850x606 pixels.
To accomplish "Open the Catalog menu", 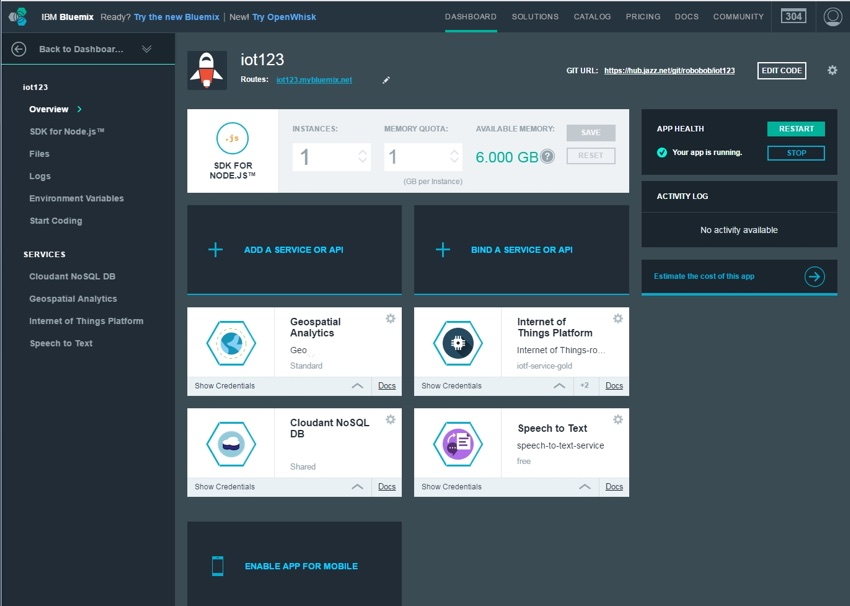I will tap(592, 17).
